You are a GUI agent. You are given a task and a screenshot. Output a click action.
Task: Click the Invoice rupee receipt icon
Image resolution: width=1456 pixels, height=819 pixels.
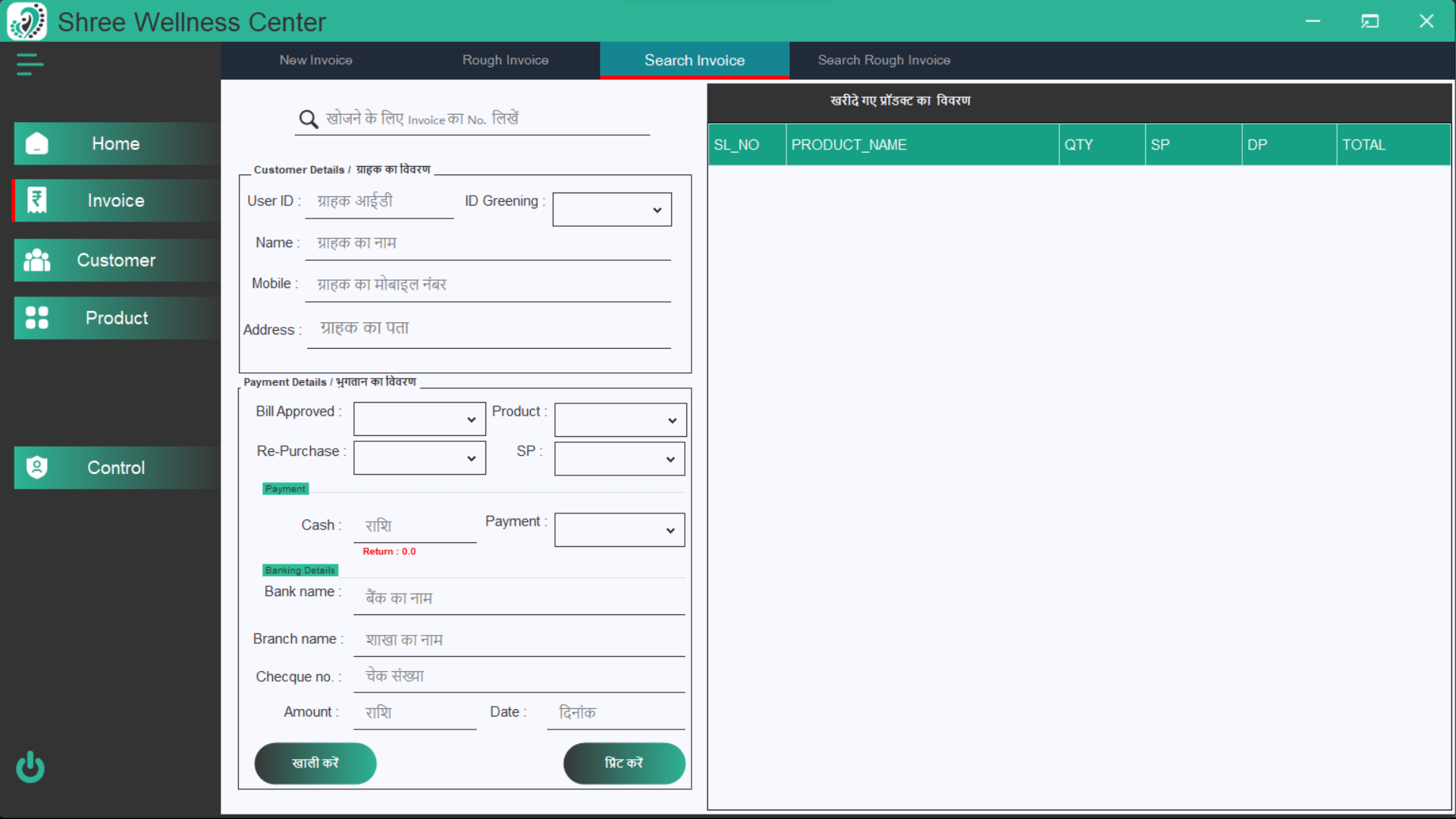point(36,200)
